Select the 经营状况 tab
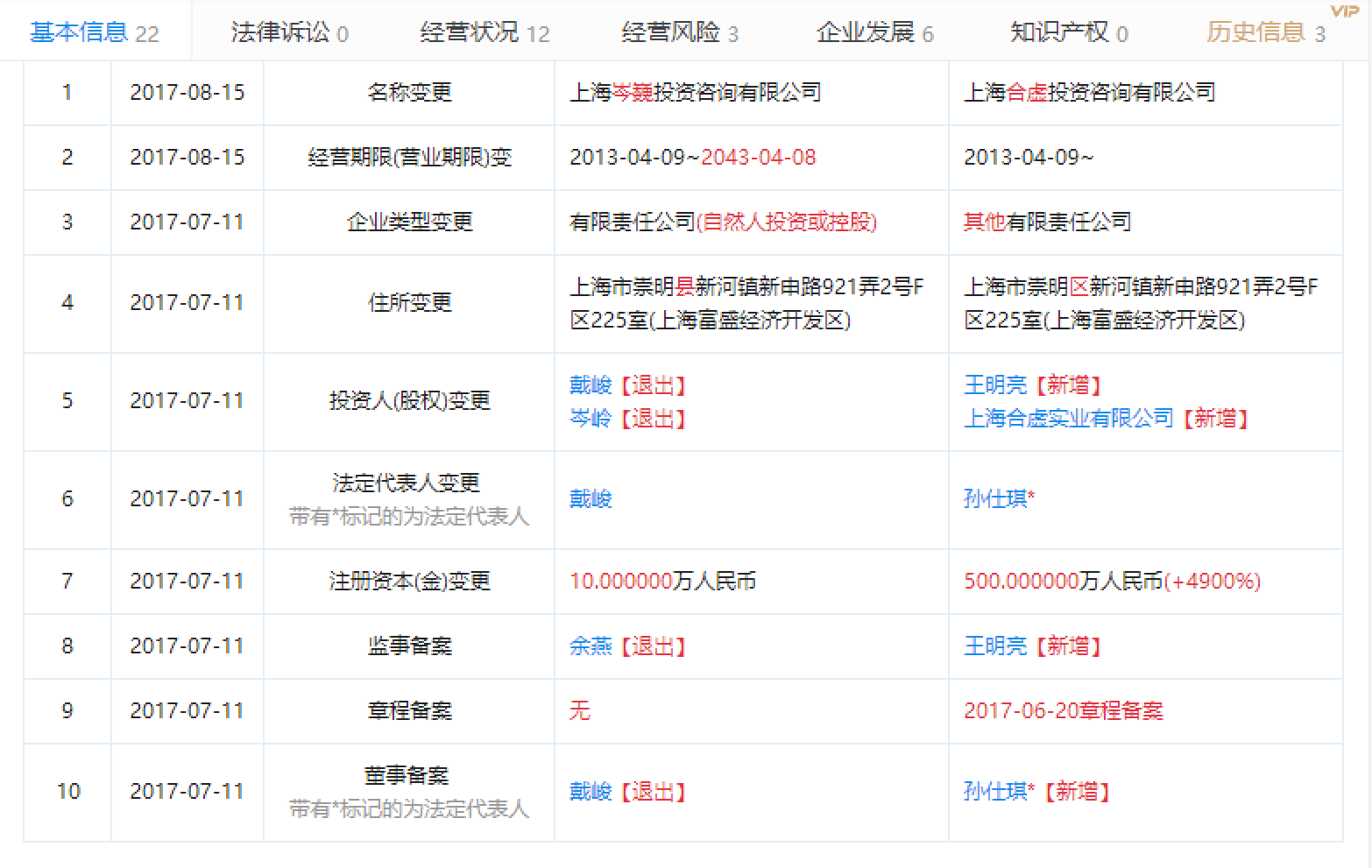1372x868 pixels. coord(484,32)
